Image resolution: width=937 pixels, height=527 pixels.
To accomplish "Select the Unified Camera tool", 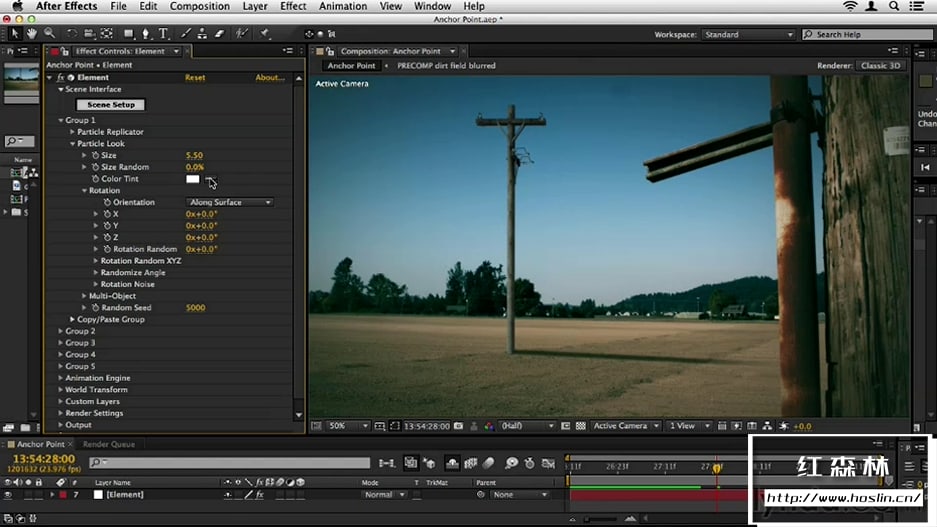I will pyautogui.click(x=89, y=34).
